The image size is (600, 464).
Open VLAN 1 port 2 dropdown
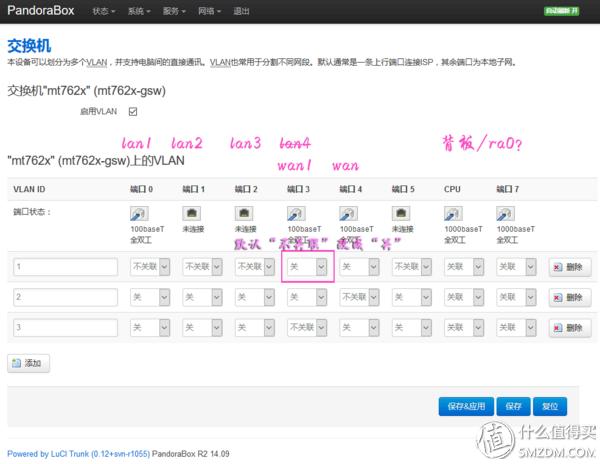coord(254,267)
